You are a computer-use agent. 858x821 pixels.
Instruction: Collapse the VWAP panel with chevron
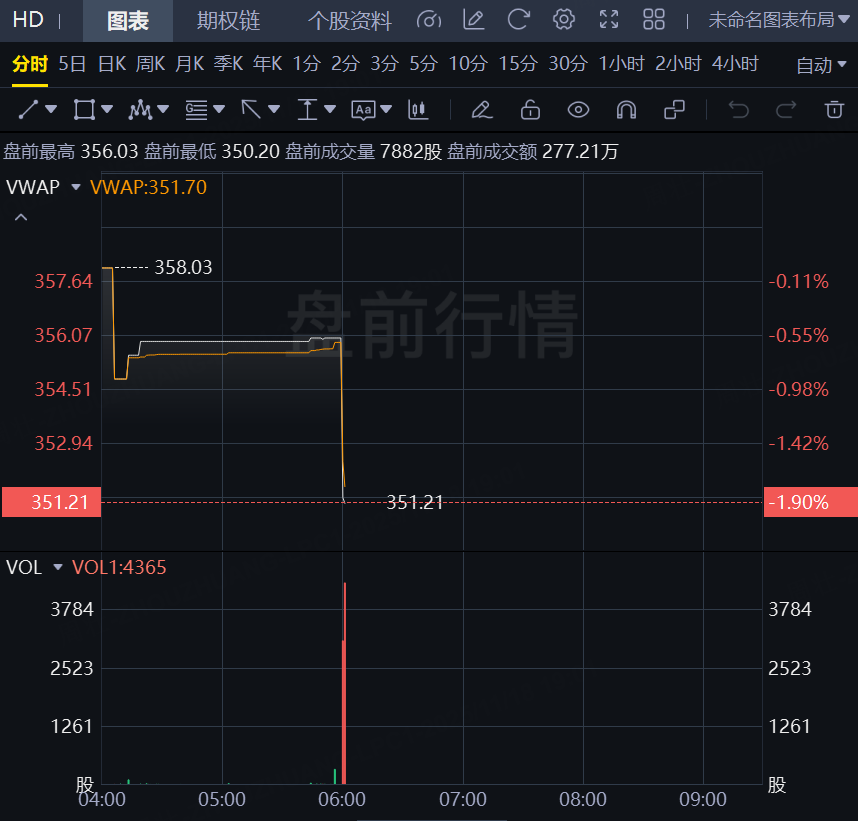pos(21,217)
